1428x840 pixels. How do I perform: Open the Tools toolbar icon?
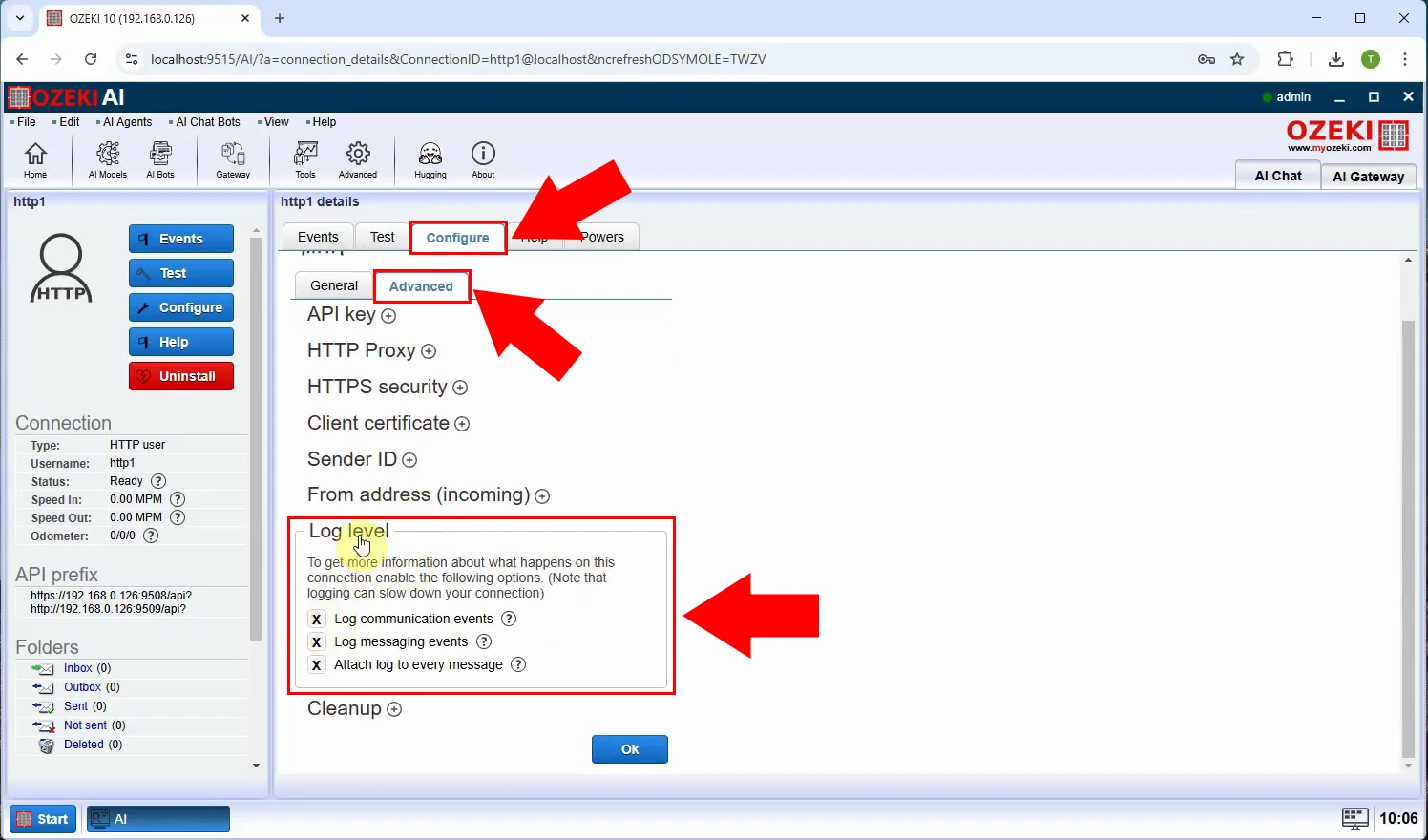[x=305, y=159]
